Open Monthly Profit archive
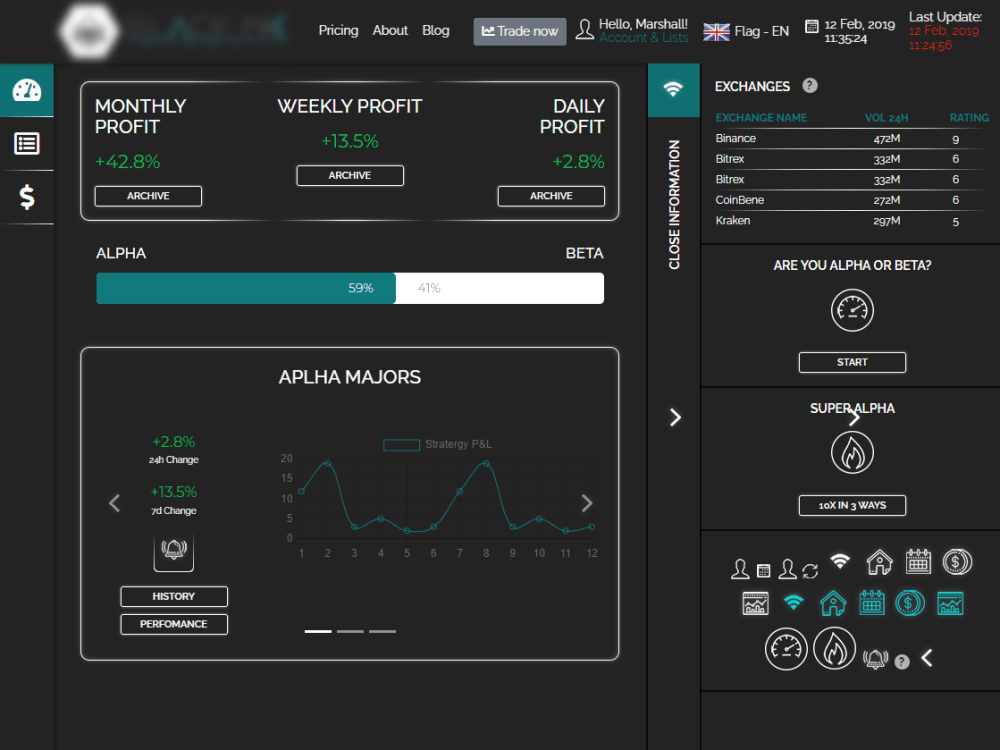The width and height of the screenshot is (1000, 750). pyautogui.click(x=148, y=196)
